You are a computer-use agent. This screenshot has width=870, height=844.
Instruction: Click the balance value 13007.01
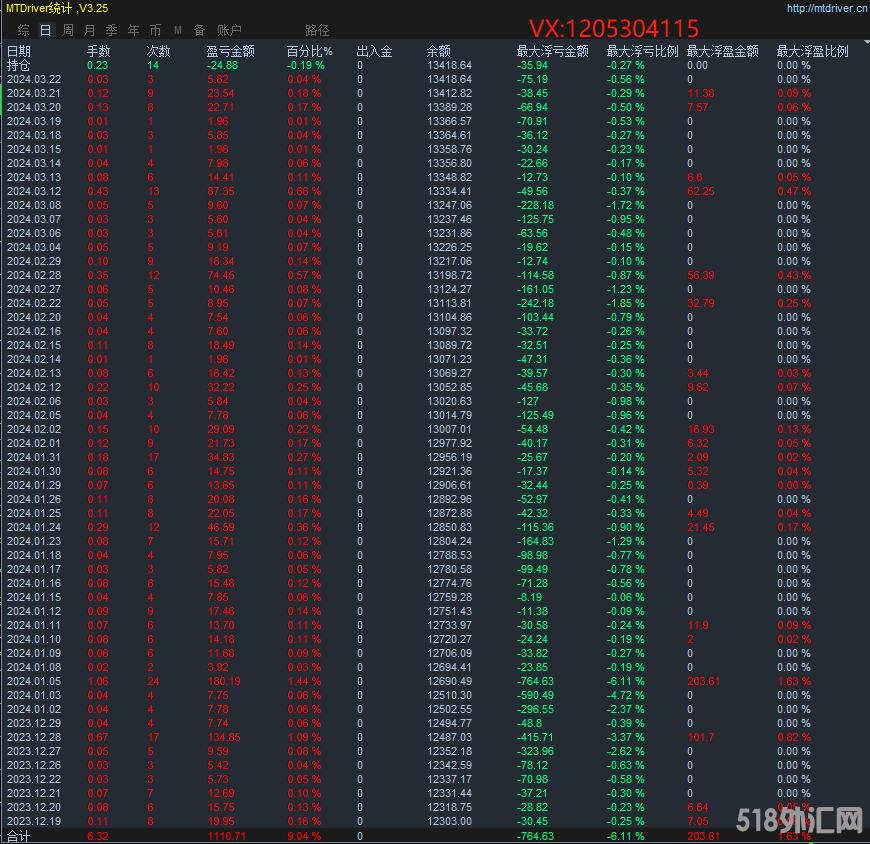(449, 429)
